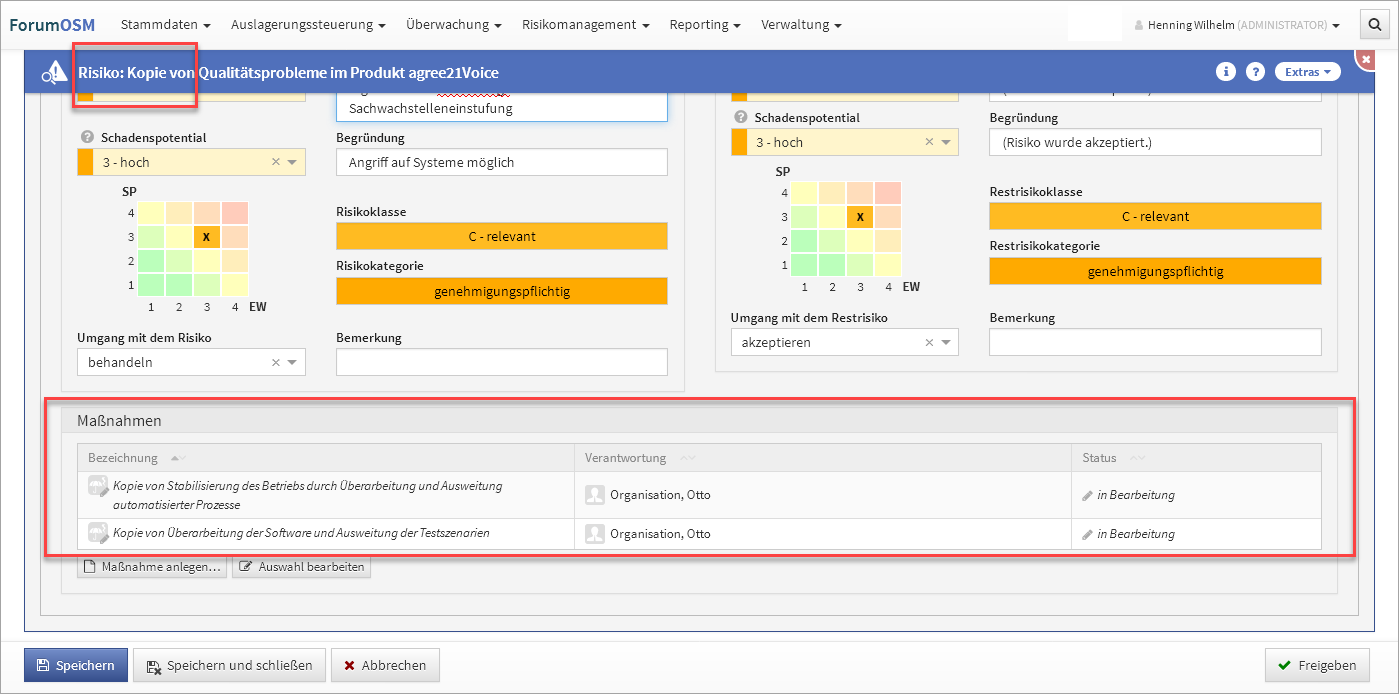This screenshot has height=694, width=1399.
Task: Clear the 'akzeptieren' selection with X
Action: point(929,342)
